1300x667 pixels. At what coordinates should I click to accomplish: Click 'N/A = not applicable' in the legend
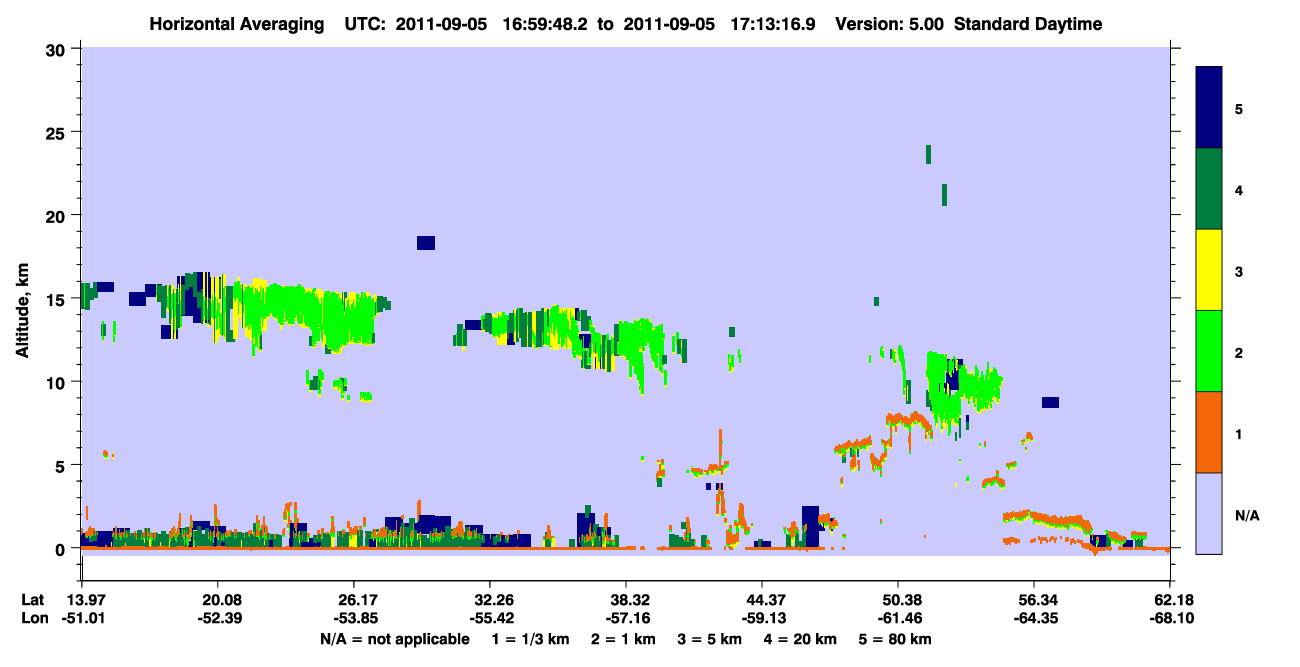pos(395,639)
